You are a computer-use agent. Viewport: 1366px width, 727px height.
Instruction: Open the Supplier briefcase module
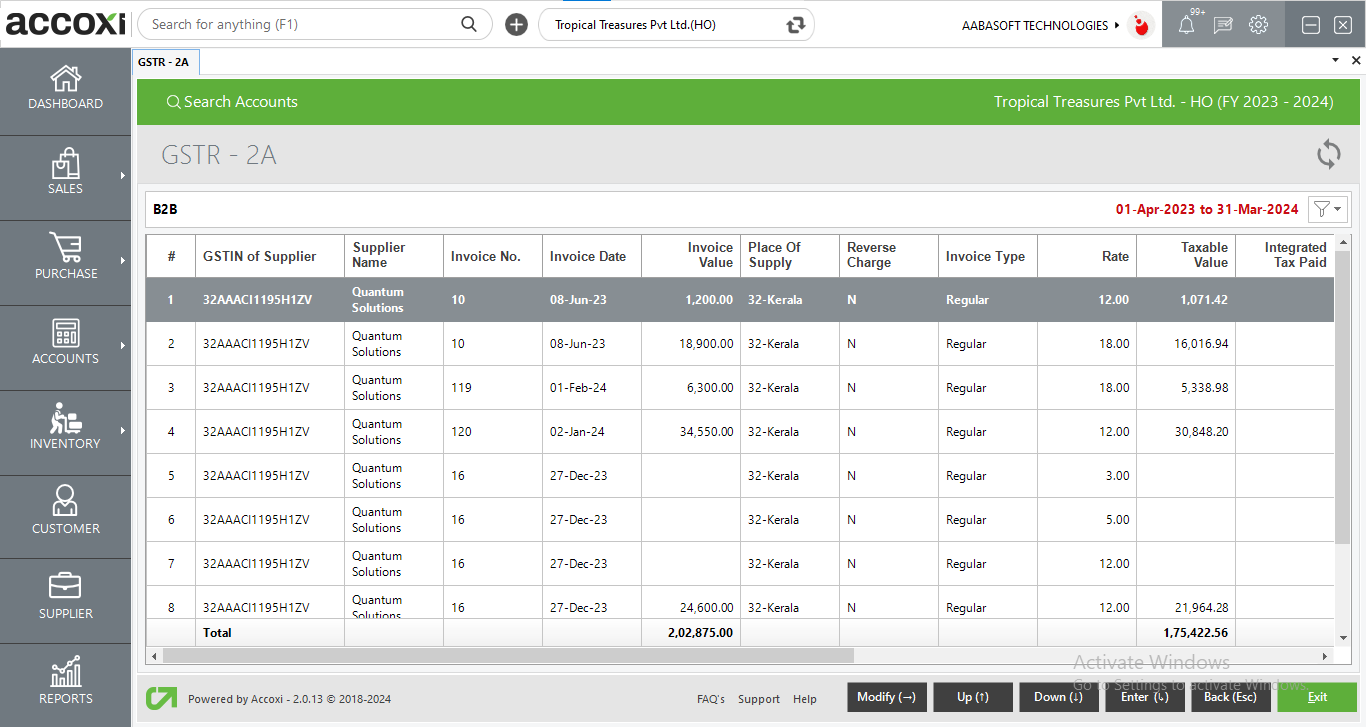pyautogui.click(x=66, y=586)
